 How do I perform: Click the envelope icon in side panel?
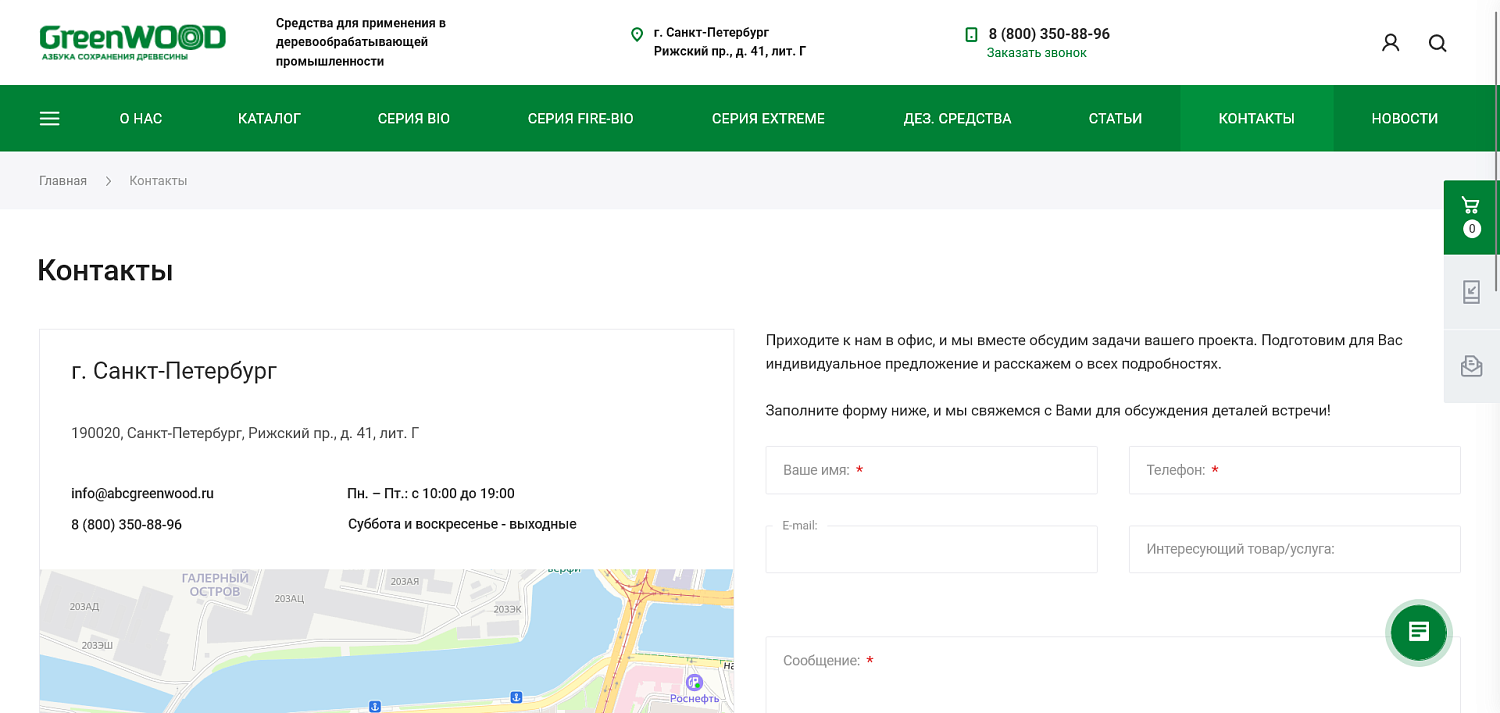[x=1471, y=366]
